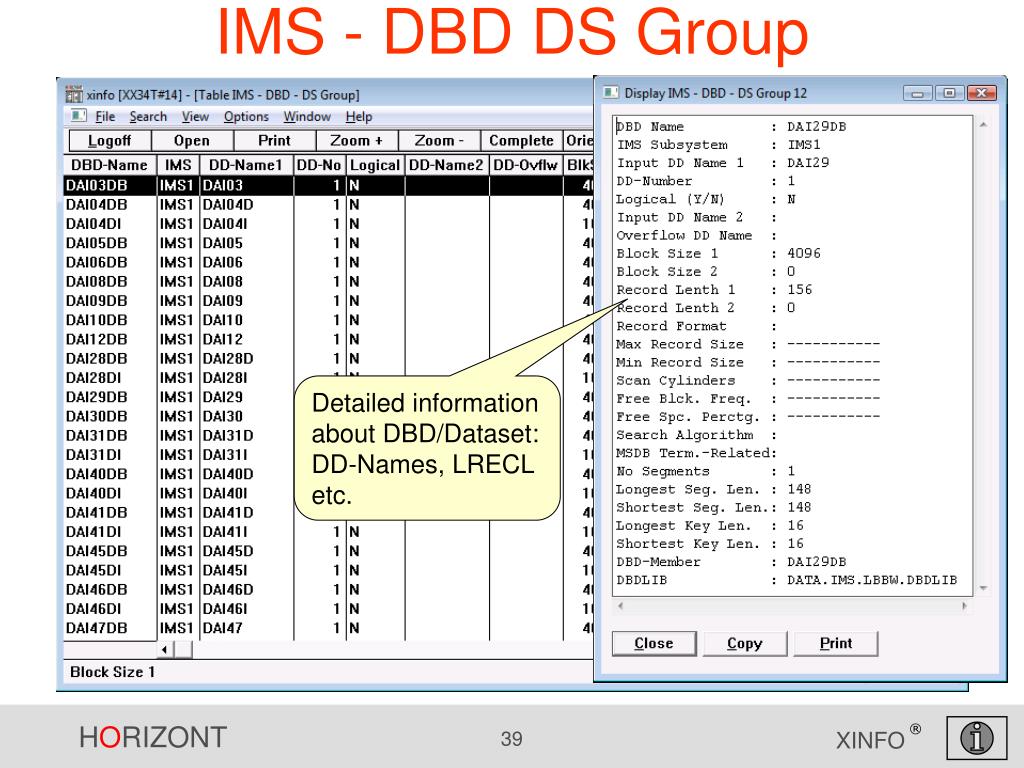Sort by the DBD-Name column header
The height and width of the screenshot is (768, 1024).
[109, 165]
